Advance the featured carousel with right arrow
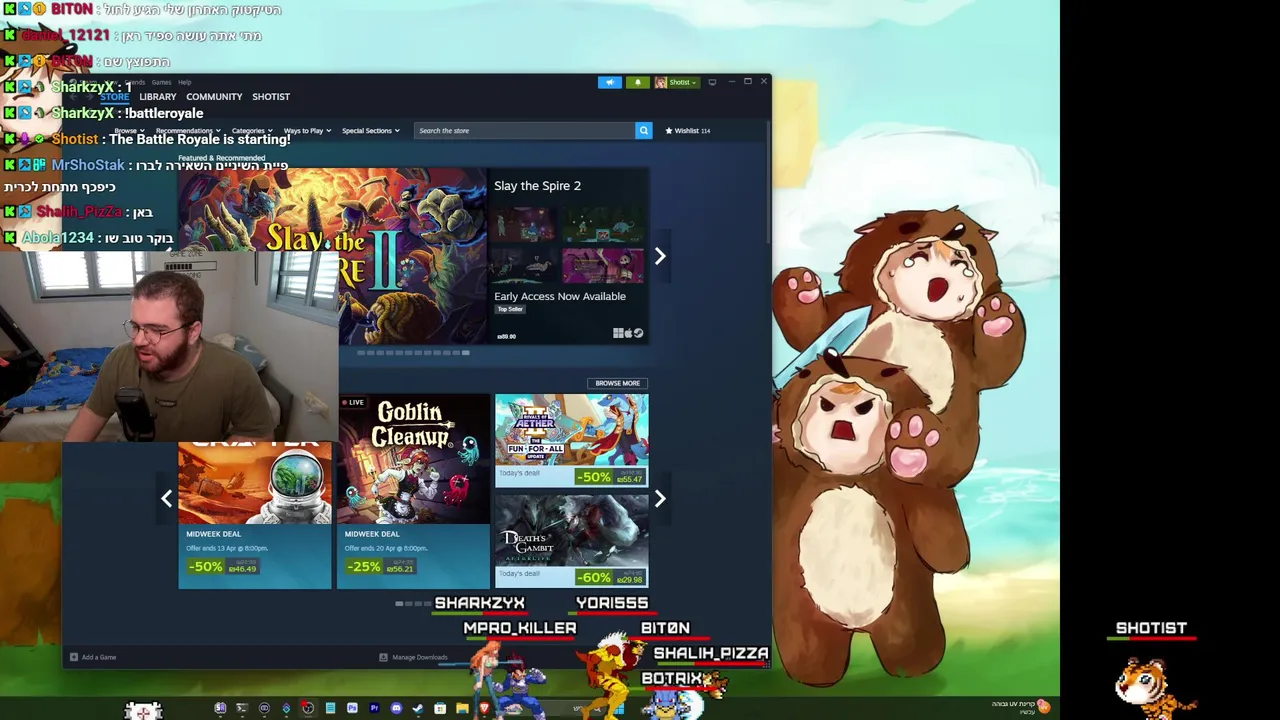Screen dimensions: 1280x720 659,256
